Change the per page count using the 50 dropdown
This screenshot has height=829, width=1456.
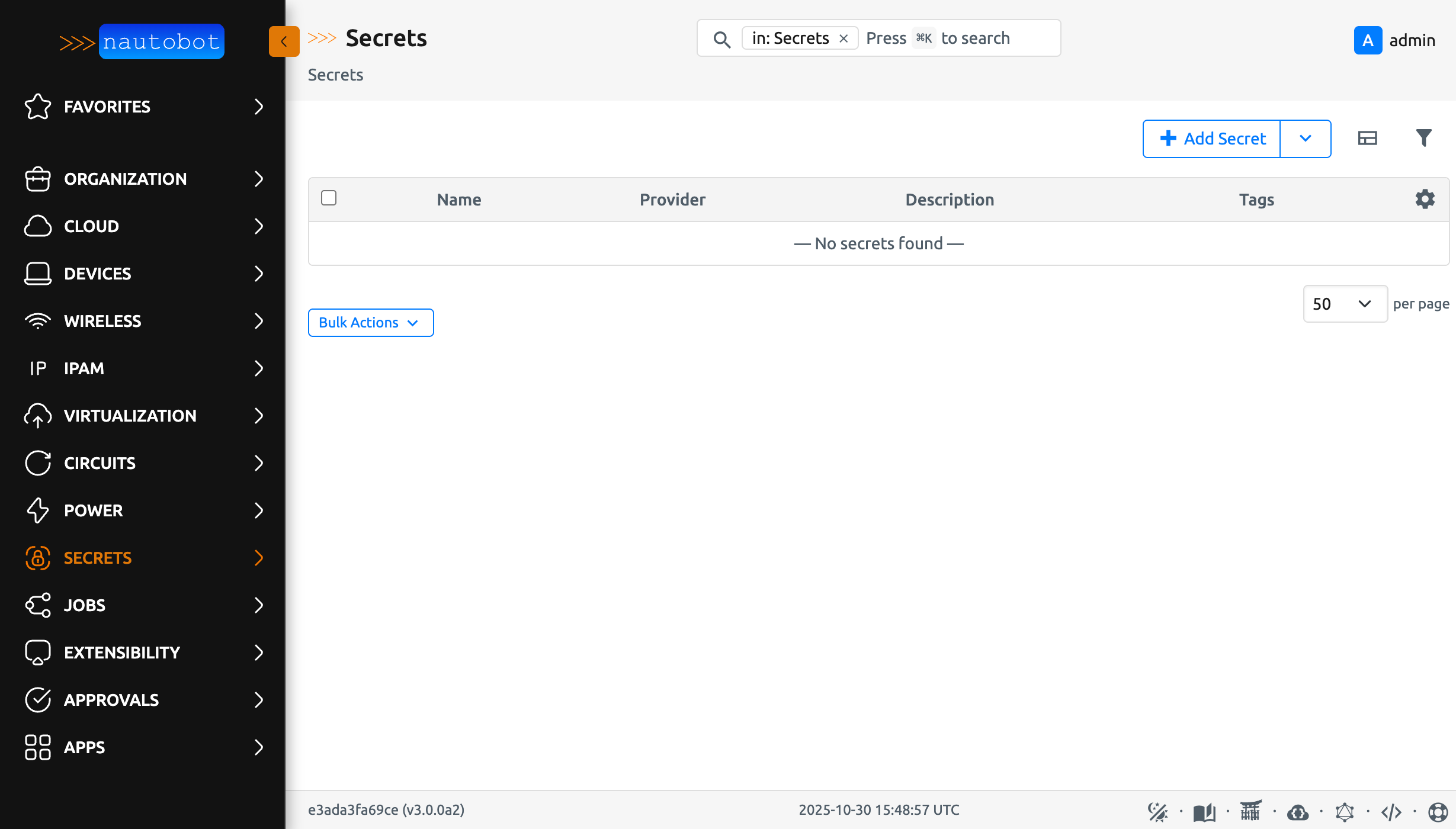click(1345, 304)
